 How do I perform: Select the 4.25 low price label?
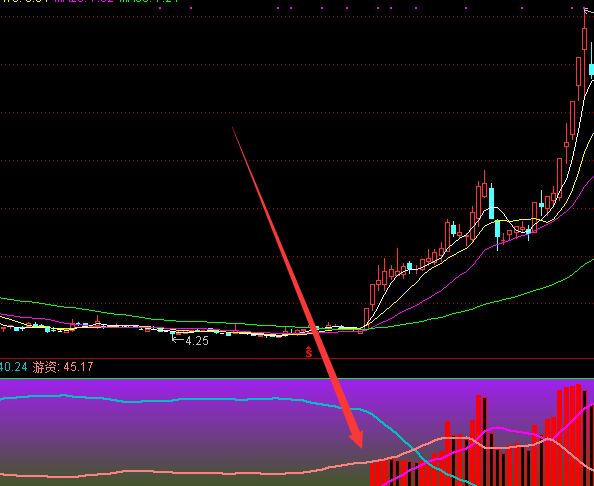197,341
